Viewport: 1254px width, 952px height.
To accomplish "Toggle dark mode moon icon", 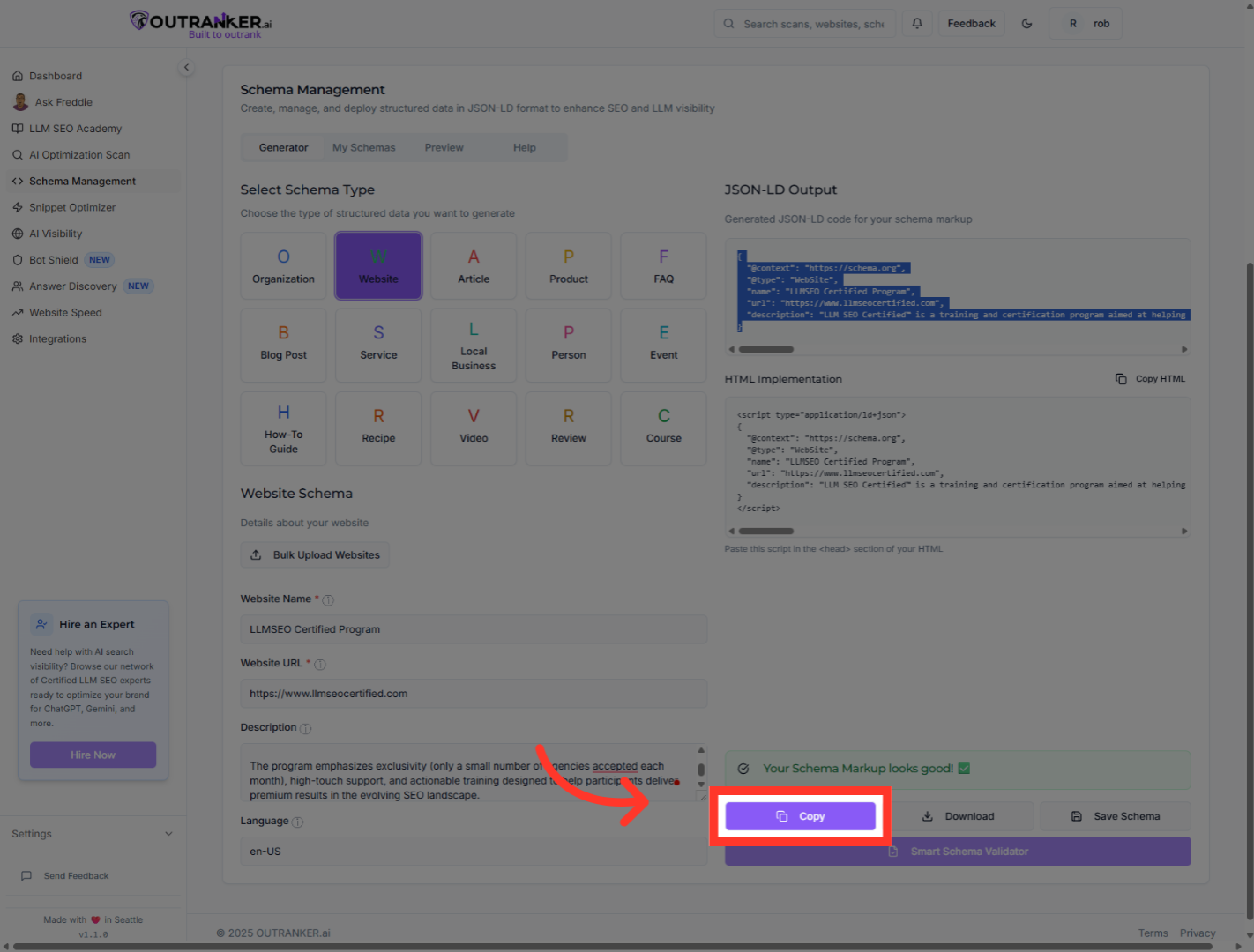I will tap(1026, 24).
